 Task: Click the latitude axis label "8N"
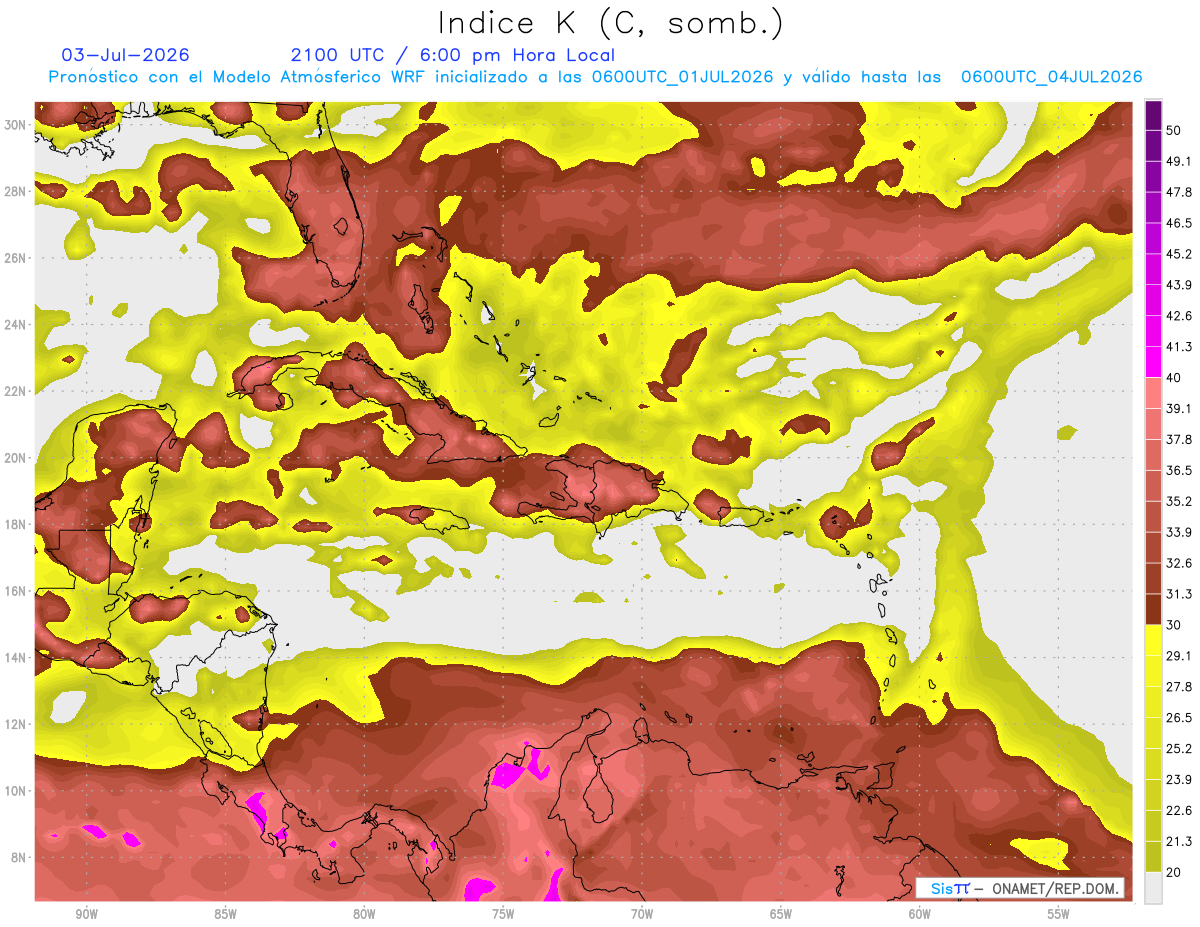pos(19,858)
